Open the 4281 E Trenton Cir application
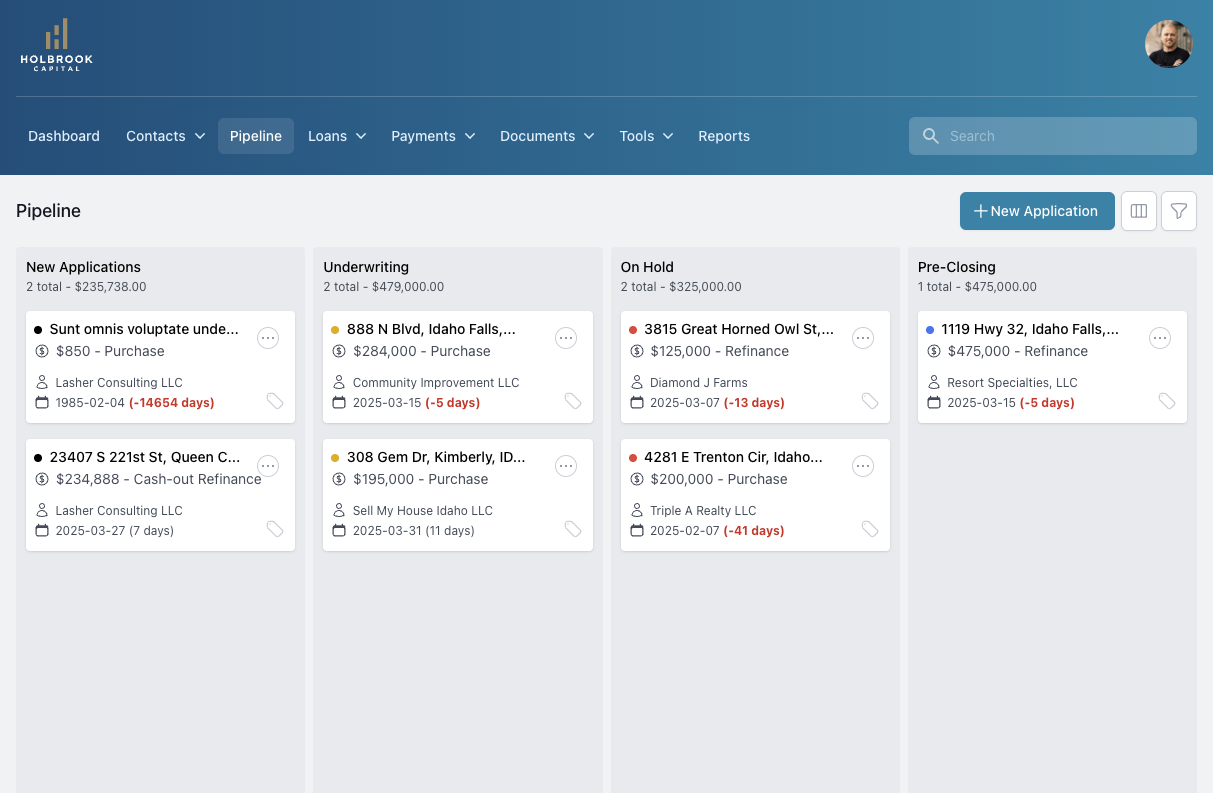Image resolution: width=1213 pixels, height=793 pixels. tap(734, 457)
